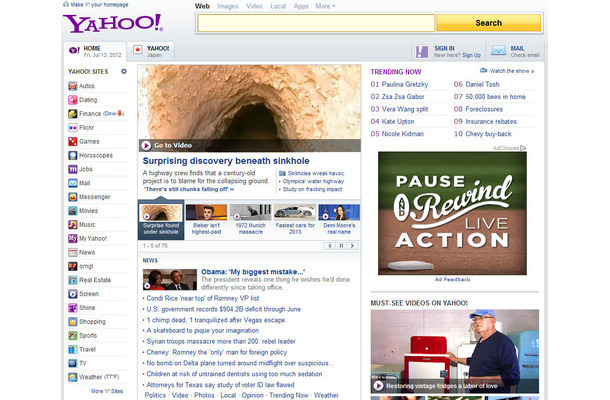Click the Sign Up link
This screenshot has width=610, height=400.
[x=472, y=55]
